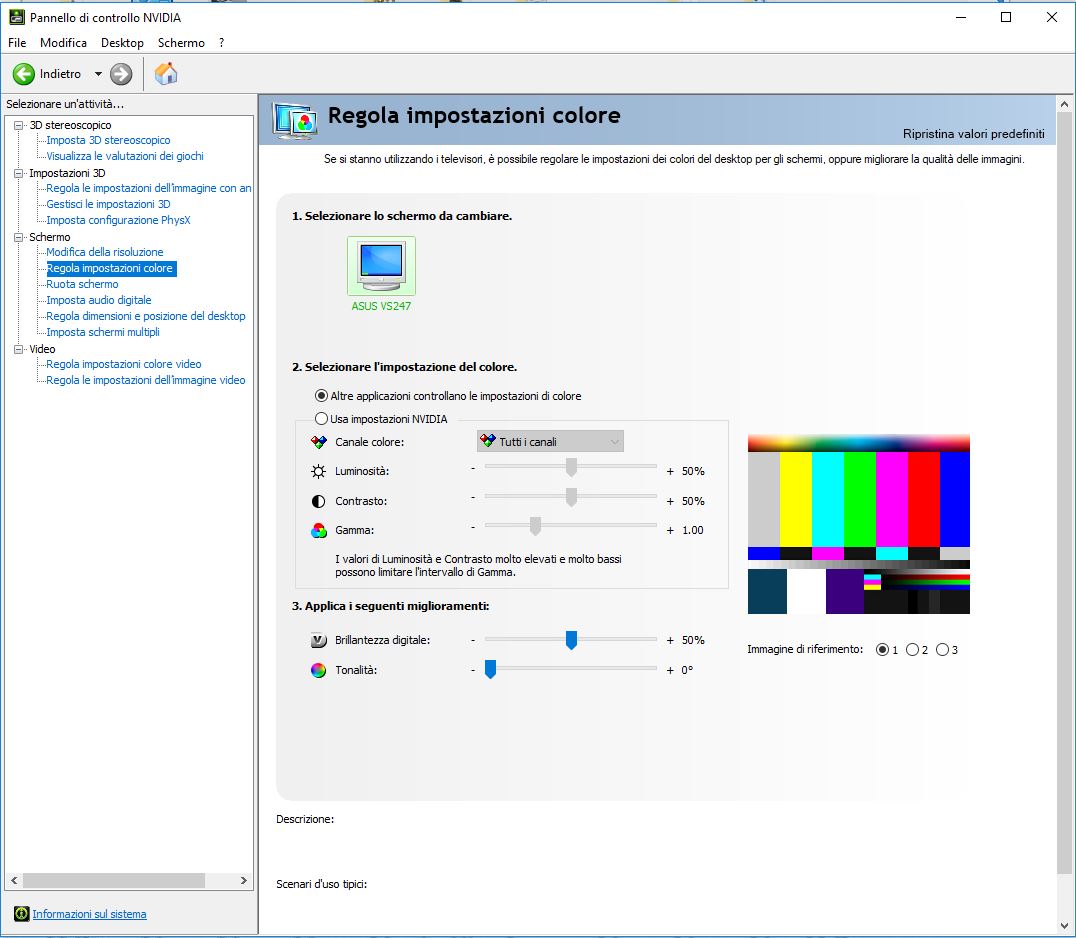This screenshot has height=938, width=1076.
Task: Click the plus next to Brillantezza digitale
Action: pyautogui.click(x=670, y=640)
